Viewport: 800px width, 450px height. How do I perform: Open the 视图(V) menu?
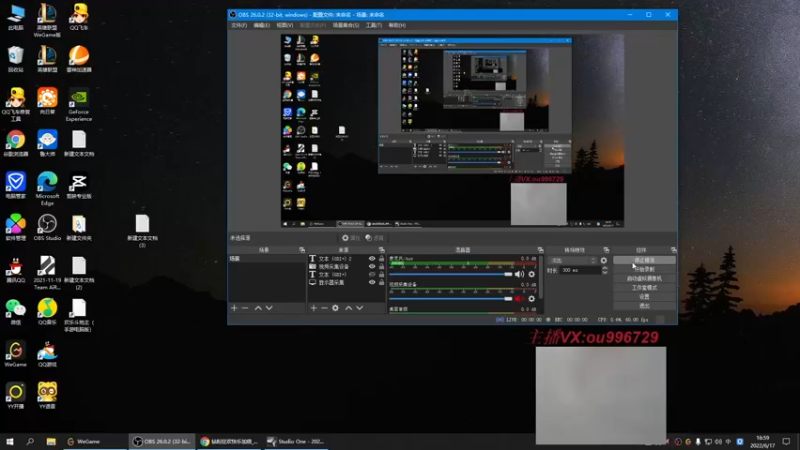pos(285,25)
